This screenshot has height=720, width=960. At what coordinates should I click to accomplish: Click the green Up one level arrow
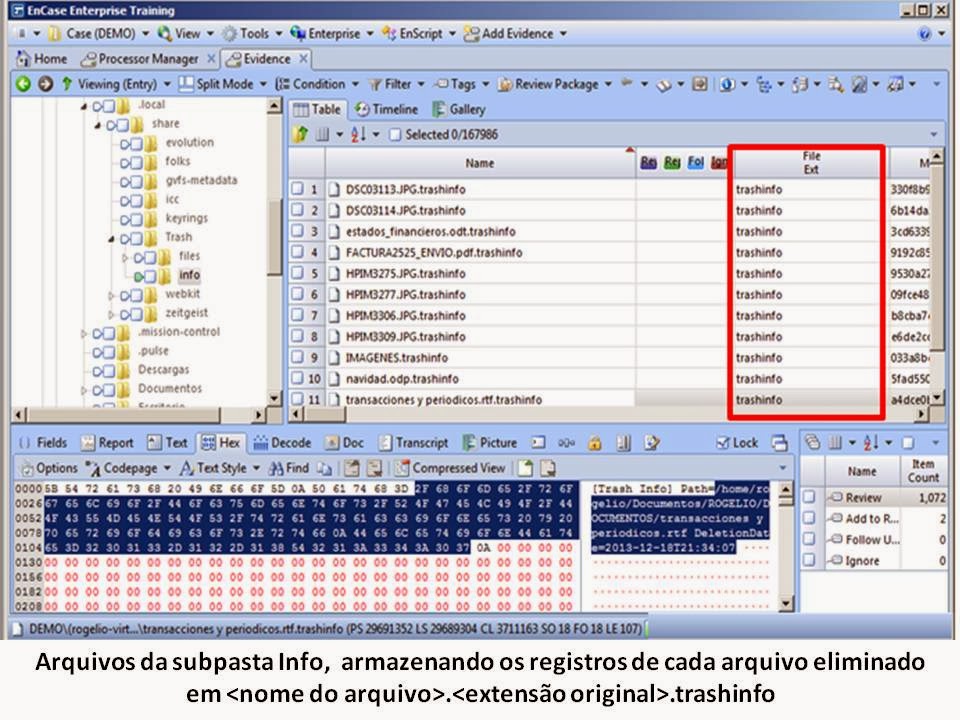[66, 84]
